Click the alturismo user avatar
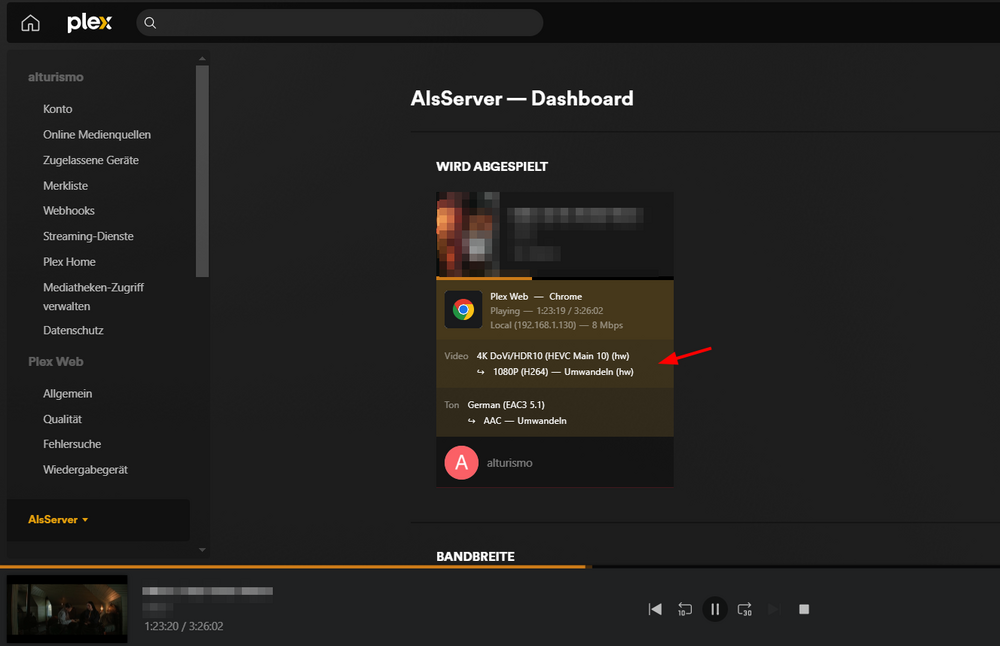 pyautogui.click(x=461, y=462)
